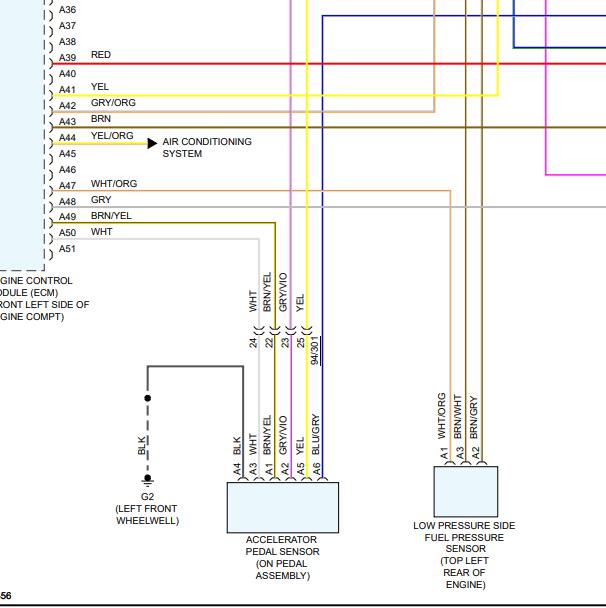Click the 'LOW PRESSURE SIDE' sensor caption

464,526
